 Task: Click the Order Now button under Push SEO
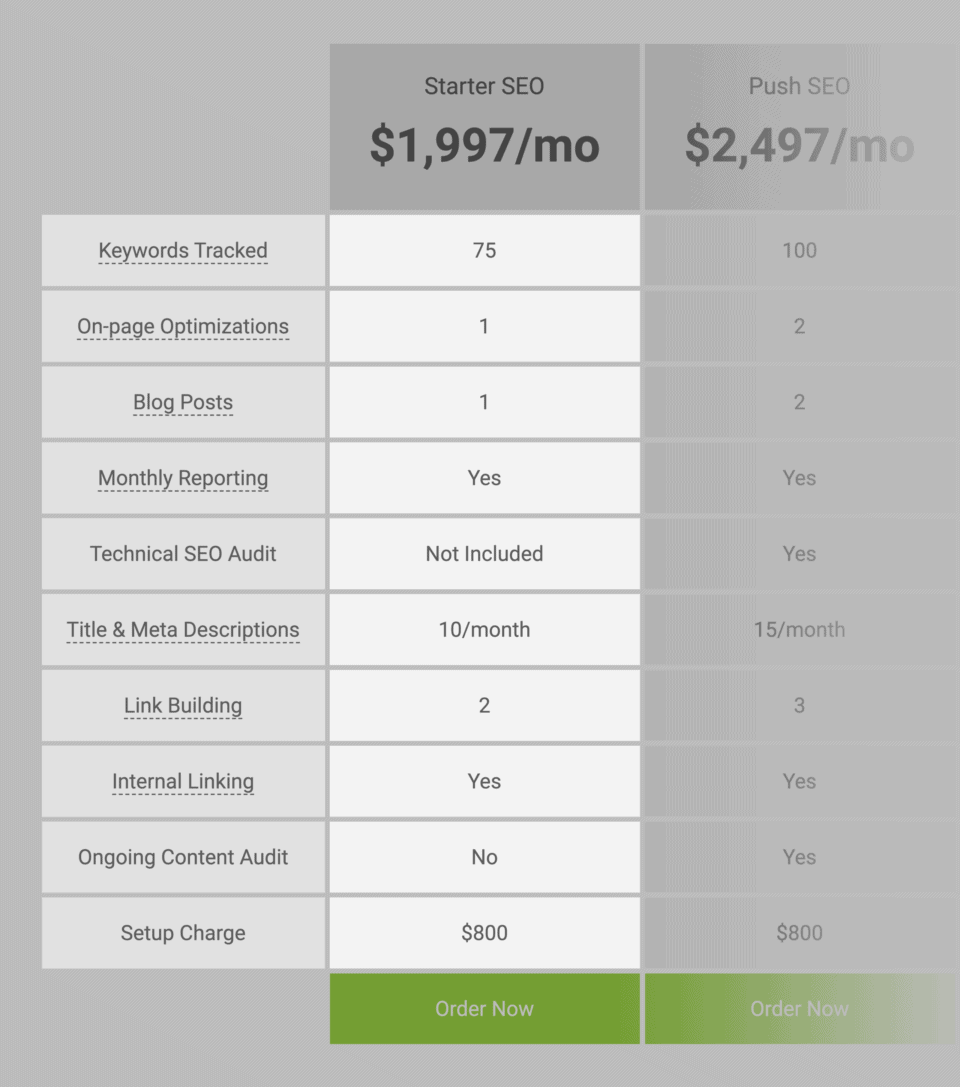tap(799, 1008)
